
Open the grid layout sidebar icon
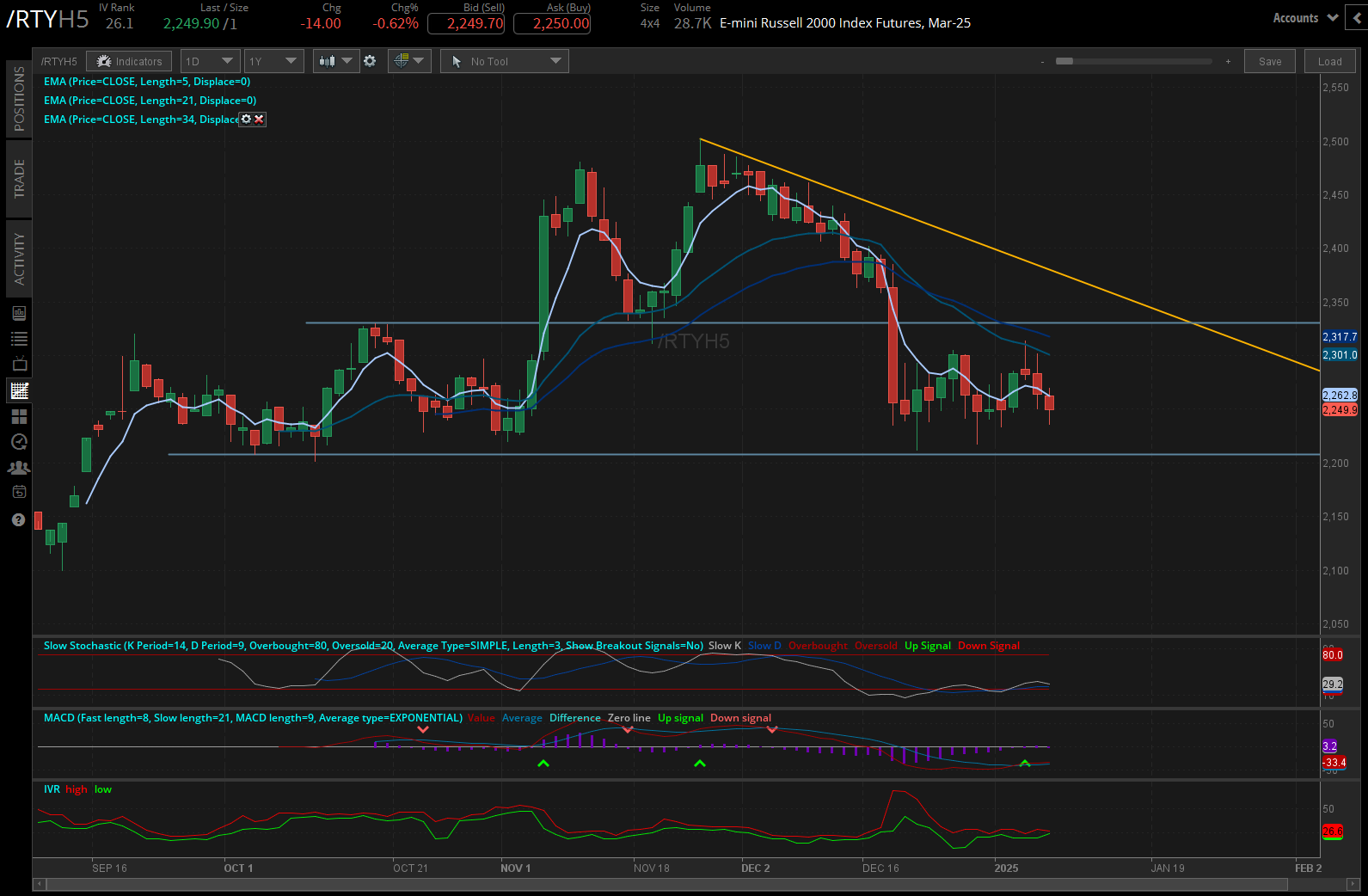pyautogui.click(x=19, y=416)
